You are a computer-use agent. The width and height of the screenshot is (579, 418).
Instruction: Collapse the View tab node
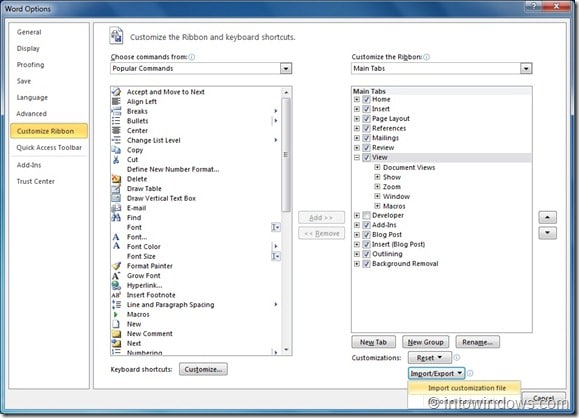pyautogui.click(x=357, y=157)
